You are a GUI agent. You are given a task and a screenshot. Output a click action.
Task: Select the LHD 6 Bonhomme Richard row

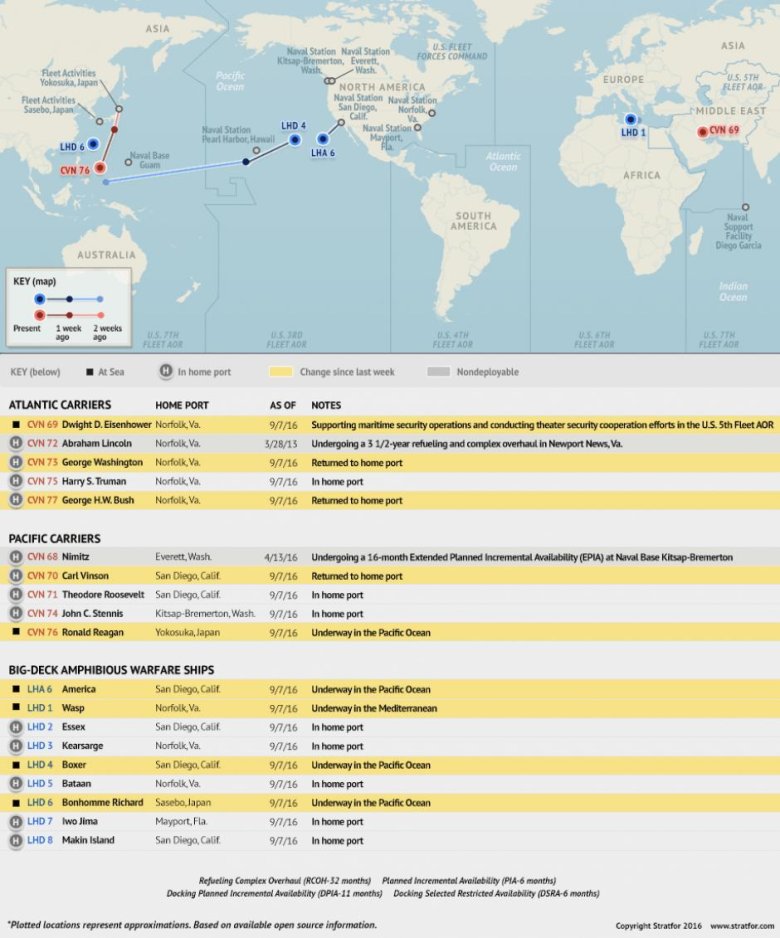point(390,802)
